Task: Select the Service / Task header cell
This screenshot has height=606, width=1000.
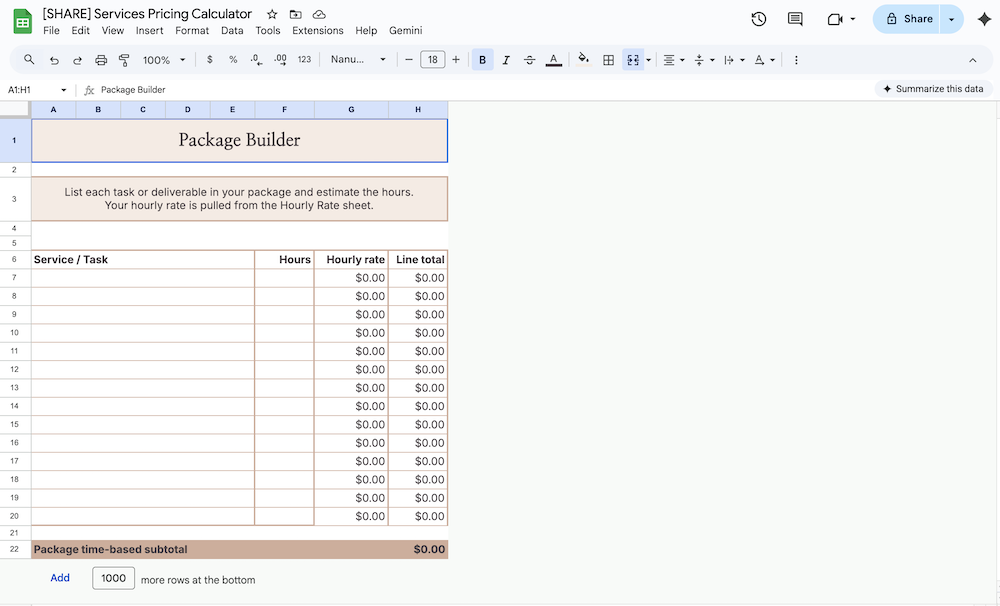Action: (143, 260)
